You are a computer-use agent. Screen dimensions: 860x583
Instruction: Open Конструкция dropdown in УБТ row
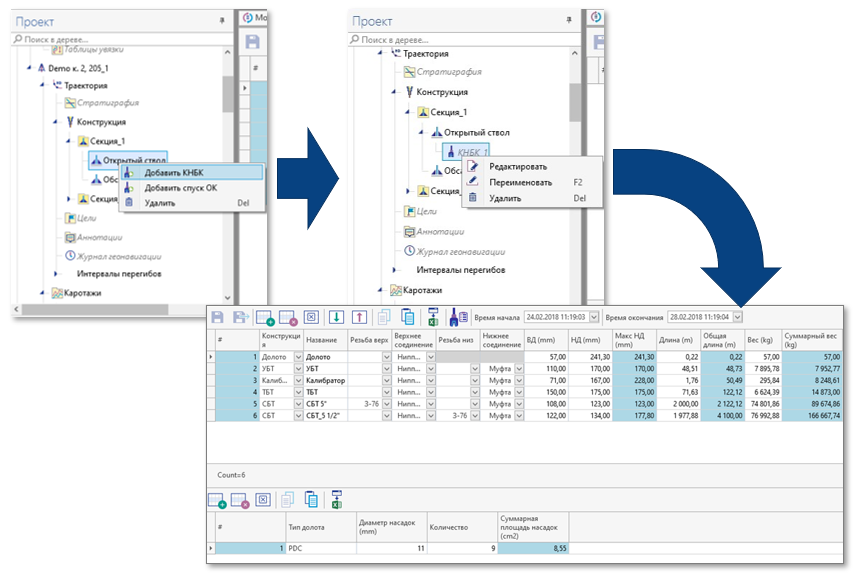(x=298, y=369)
